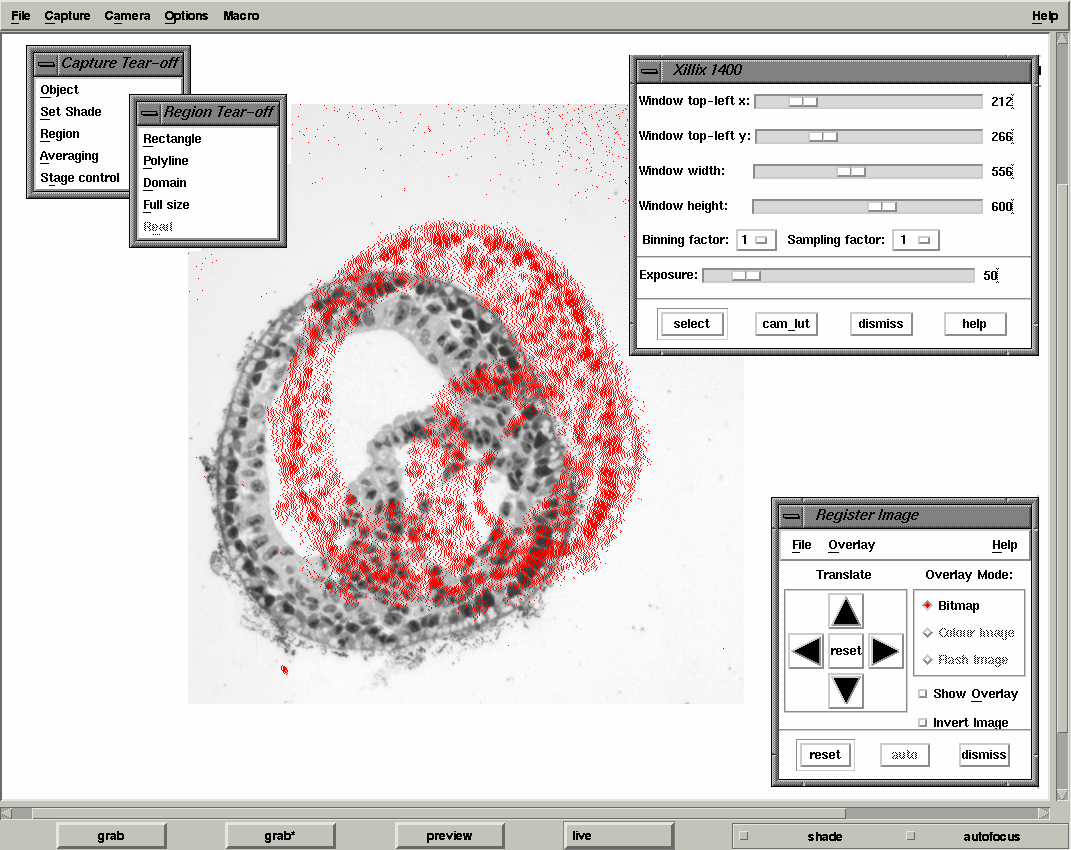Image resolution: width=1071 pixels, height=850 pixels.
Task: Open the Register Image window menu button
Action: [x=792, y=516]
